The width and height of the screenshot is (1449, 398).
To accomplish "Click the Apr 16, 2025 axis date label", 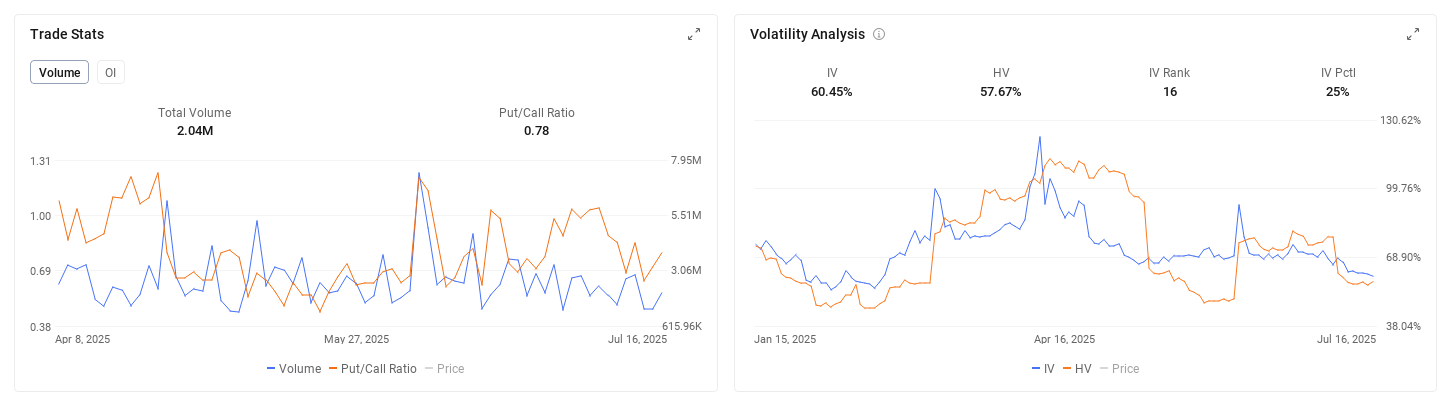I will 1064,339.
